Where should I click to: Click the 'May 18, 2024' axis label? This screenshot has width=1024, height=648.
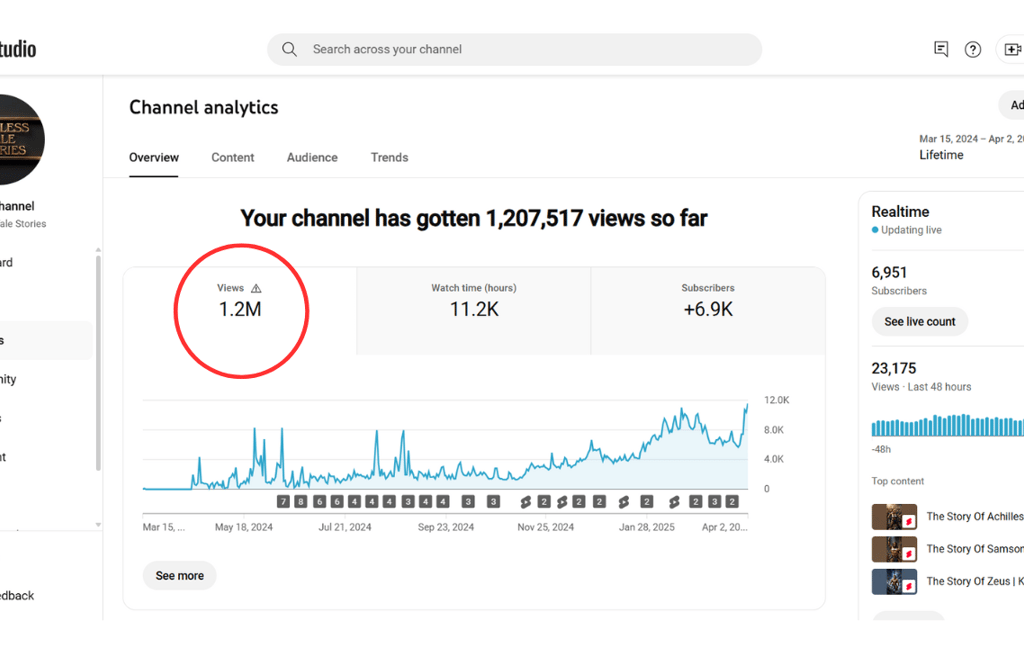pos(244,527)
